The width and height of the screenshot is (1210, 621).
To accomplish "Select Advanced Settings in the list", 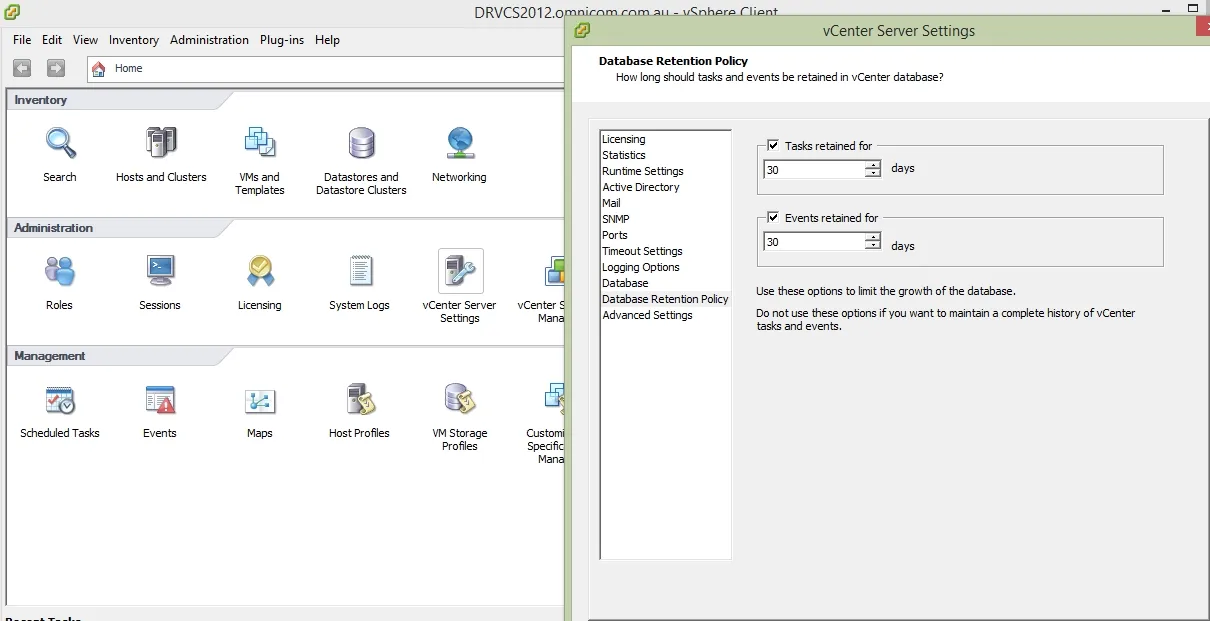I will click(x=648, y=315).
